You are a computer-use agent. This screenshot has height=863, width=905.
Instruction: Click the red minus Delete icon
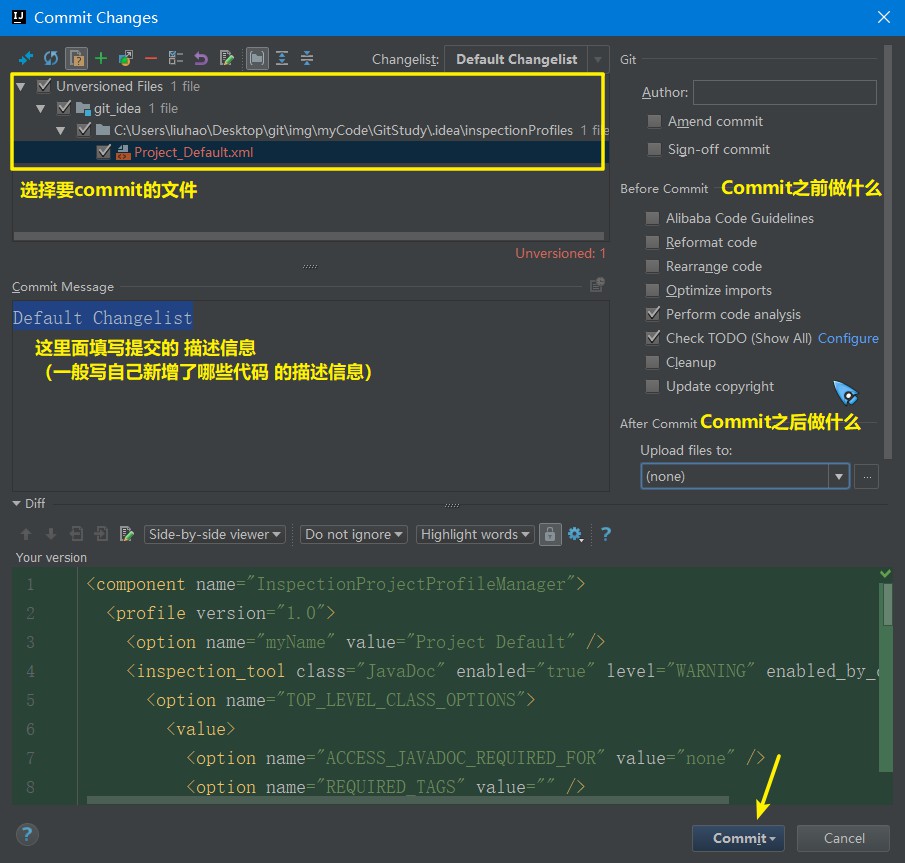(x=151, y=58)
